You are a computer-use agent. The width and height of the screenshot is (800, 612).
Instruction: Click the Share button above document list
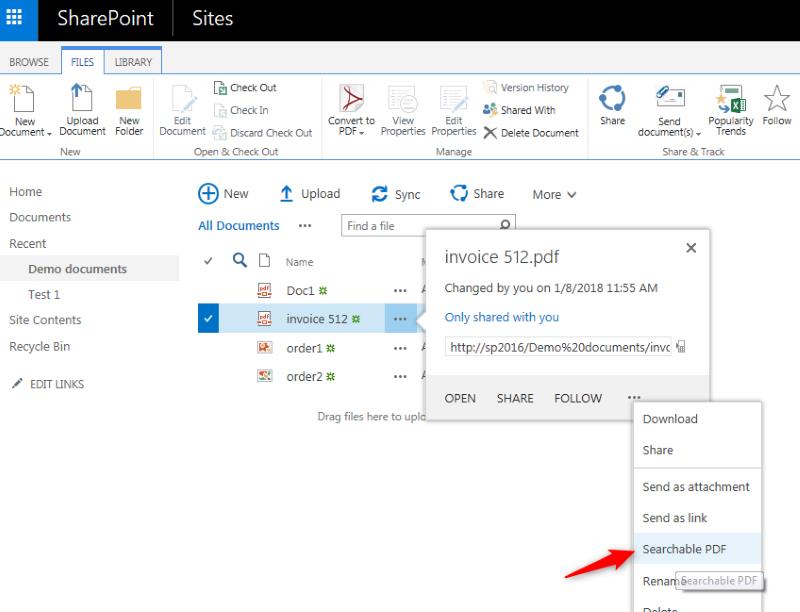[477, 194]
